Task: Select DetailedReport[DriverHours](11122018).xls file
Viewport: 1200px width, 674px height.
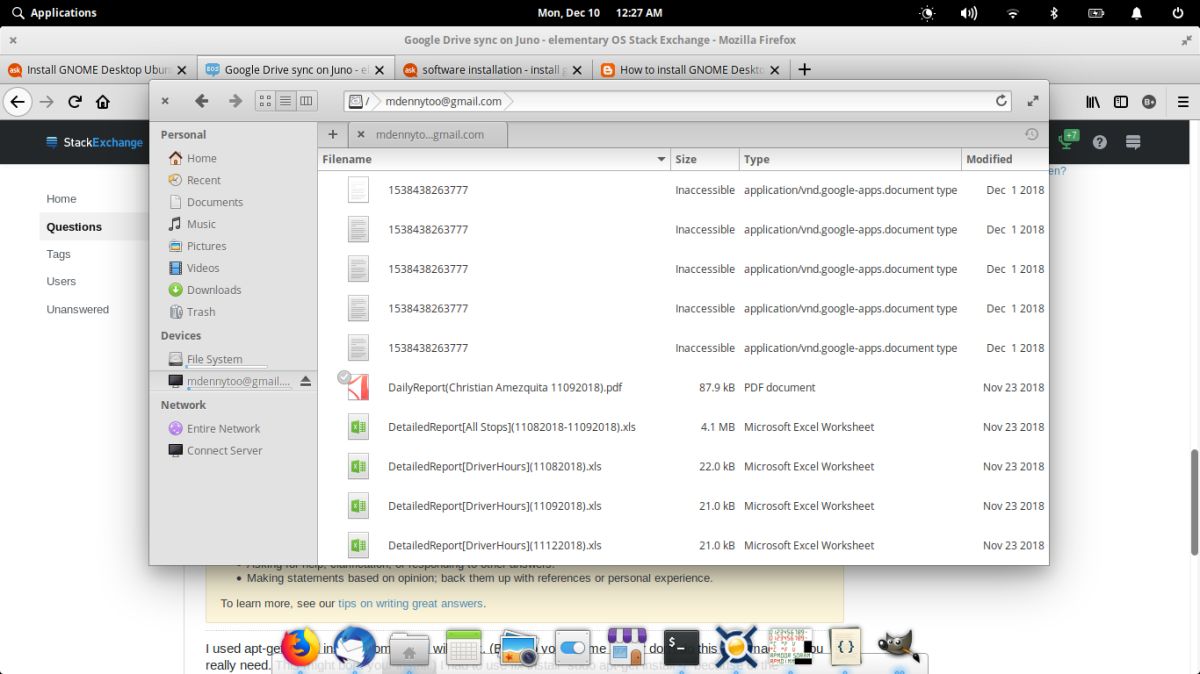Action: 683,545
